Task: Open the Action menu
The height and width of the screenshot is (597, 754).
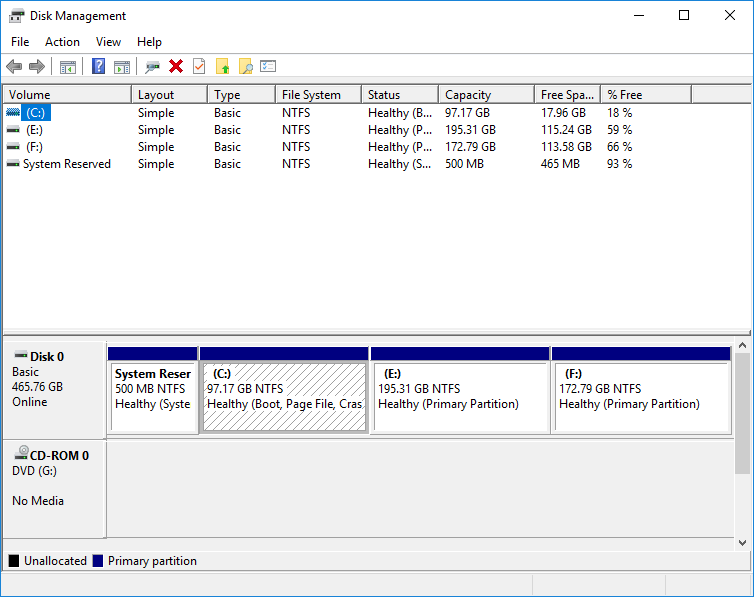Action: tap(62, 42)
